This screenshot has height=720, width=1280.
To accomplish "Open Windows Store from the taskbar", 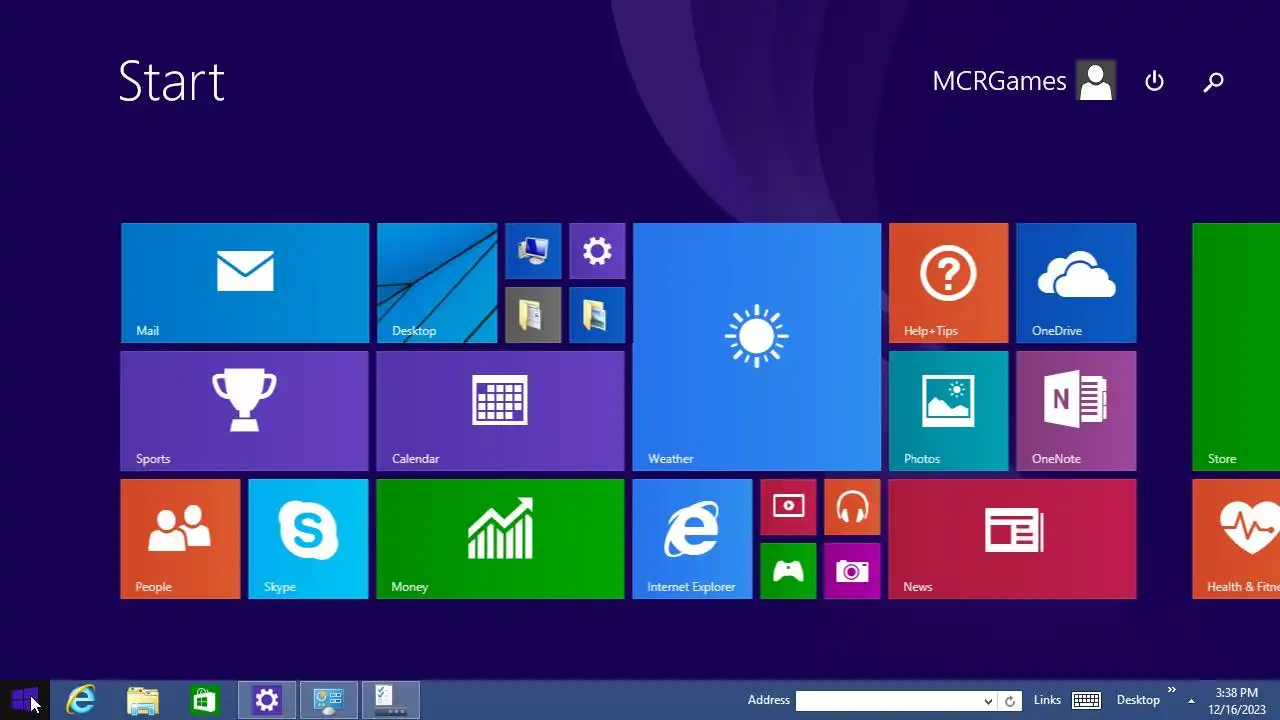I will 204,700.
